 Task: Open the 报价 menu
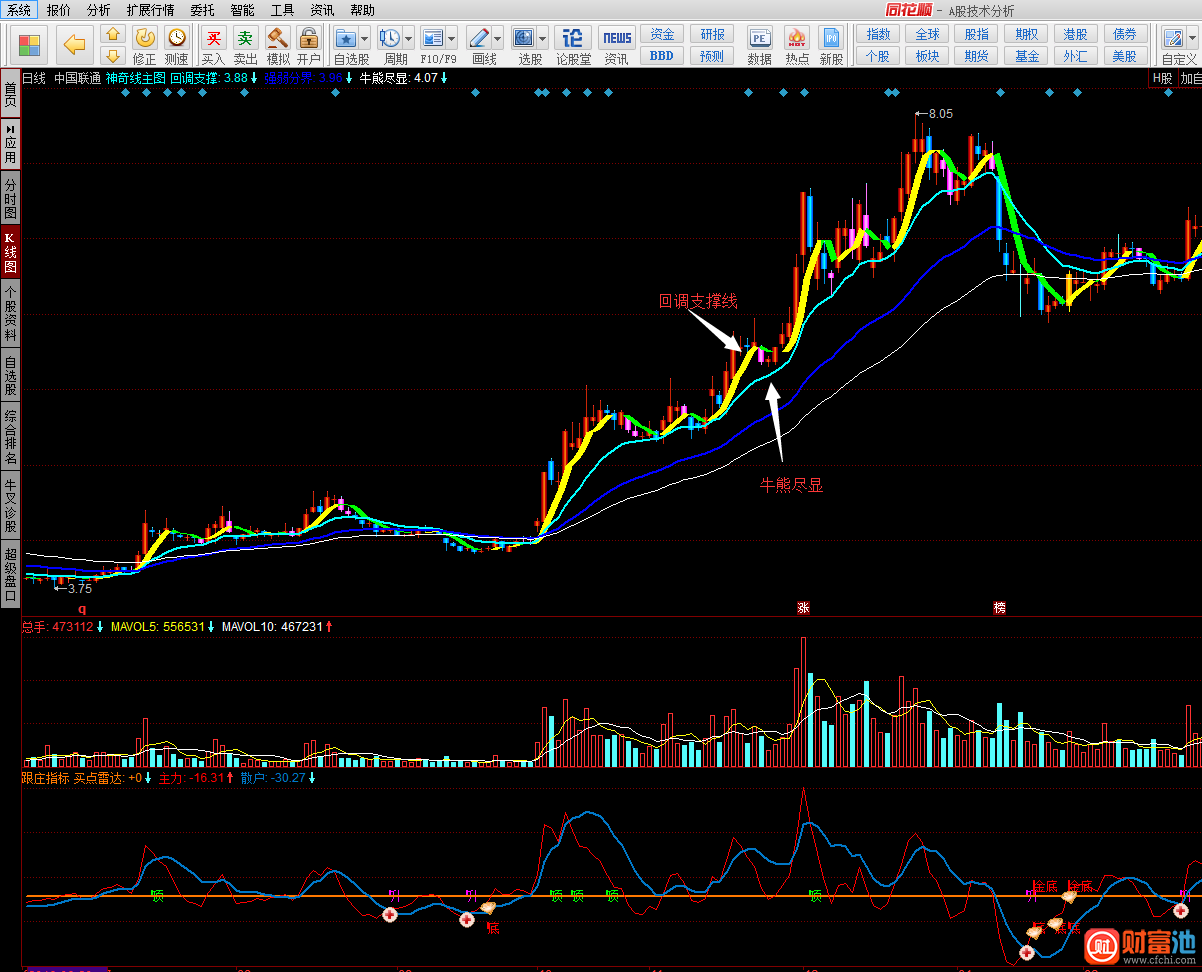coord(59,10)
